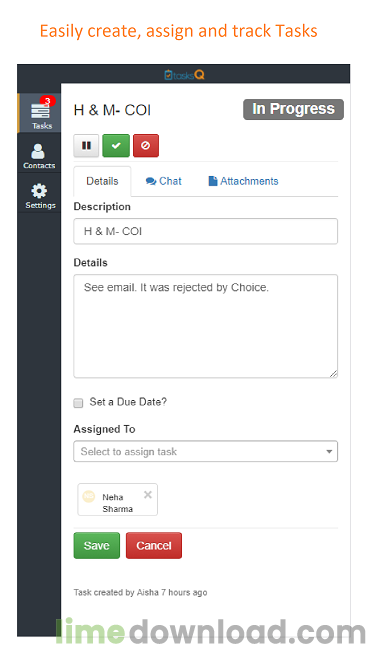Click the Assigned To dropdown arrow
The image size is (373, 663).
[329, 452]
